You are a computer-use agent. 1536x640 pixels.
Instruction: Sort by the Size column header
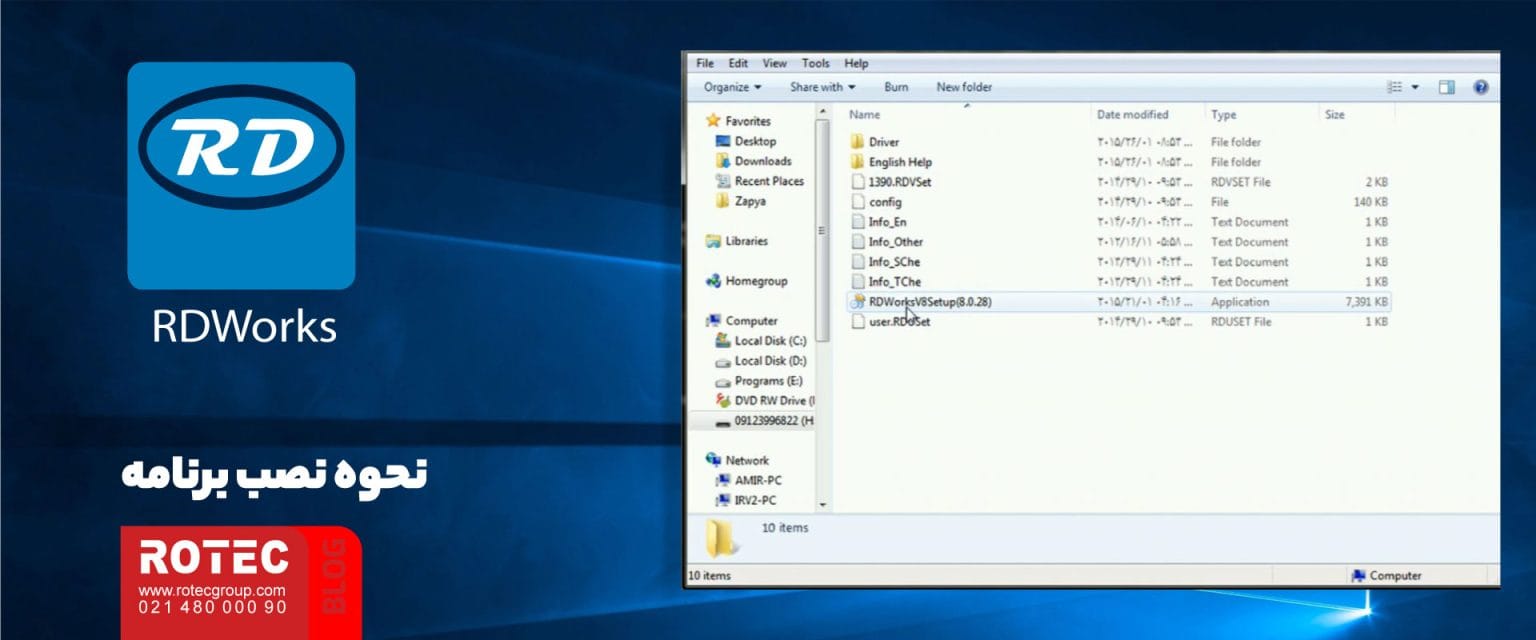tap(1335, 115)
